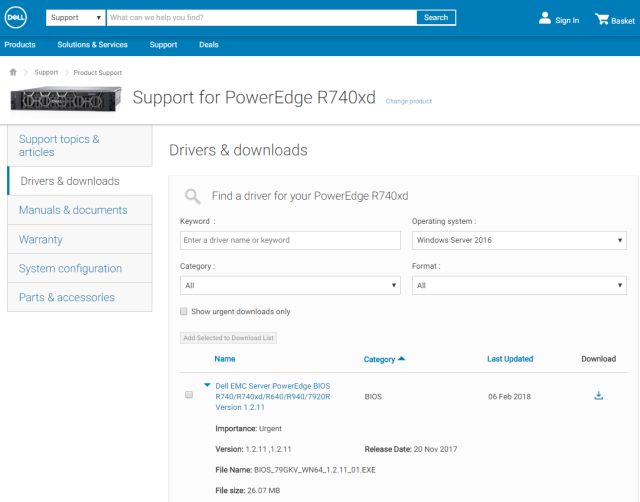Open System configuration sidebar tab
640x502 pixels.
(x=80, y=269)
